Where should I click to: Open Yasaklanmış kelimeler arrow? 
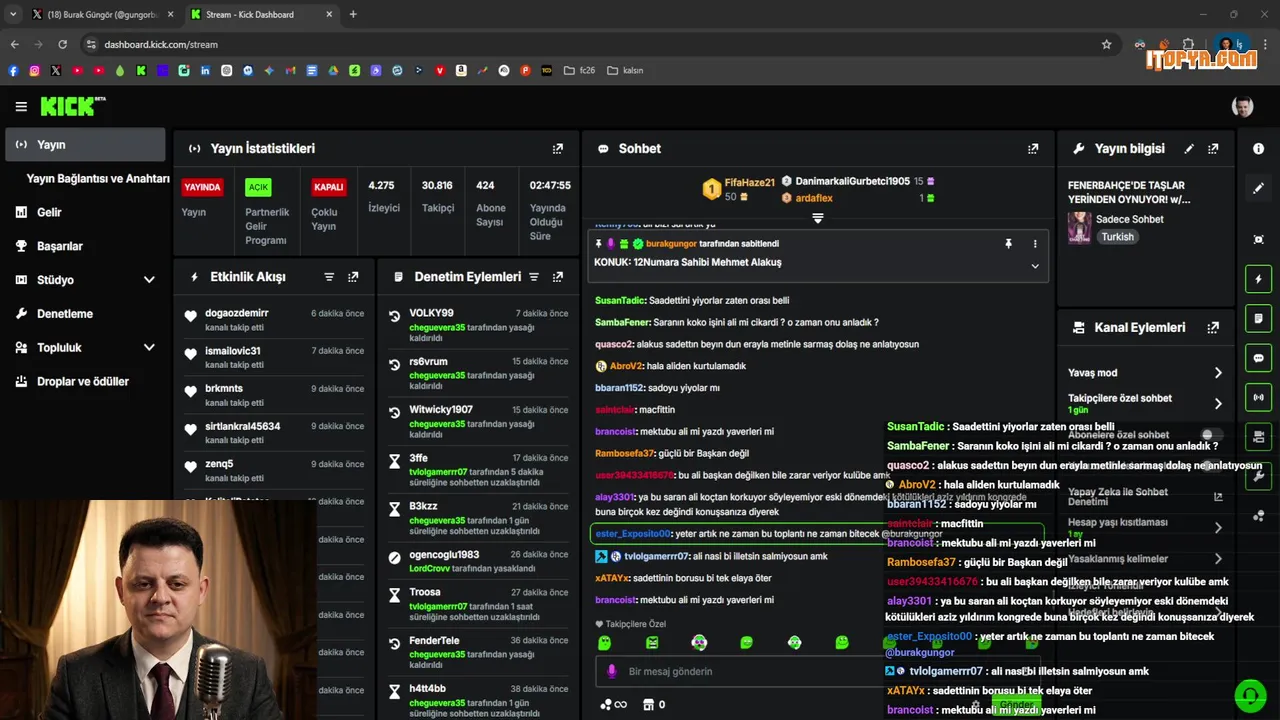tap(1218, 559)
